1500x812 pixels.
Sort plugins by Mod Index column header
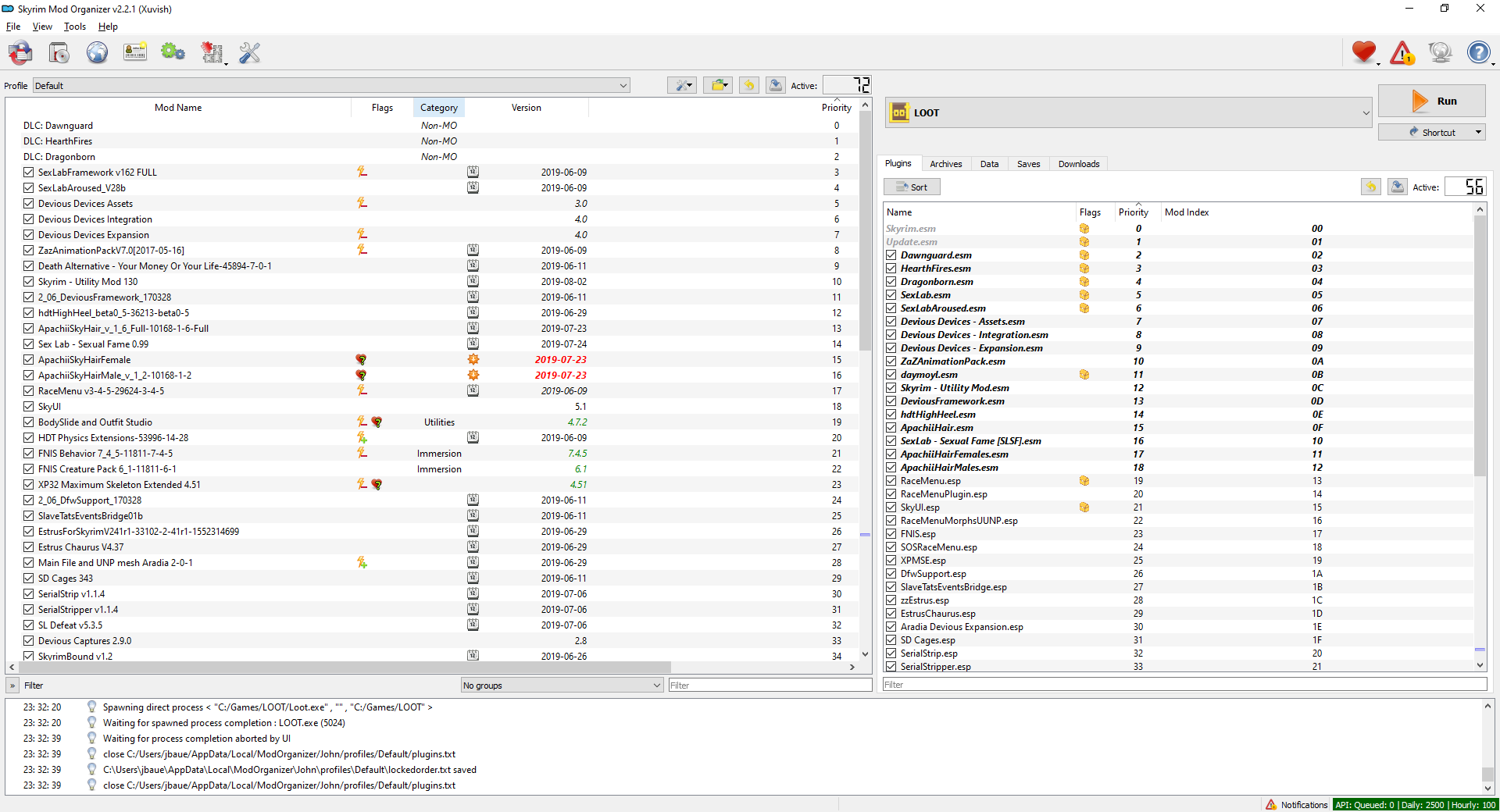(1187, 212)
